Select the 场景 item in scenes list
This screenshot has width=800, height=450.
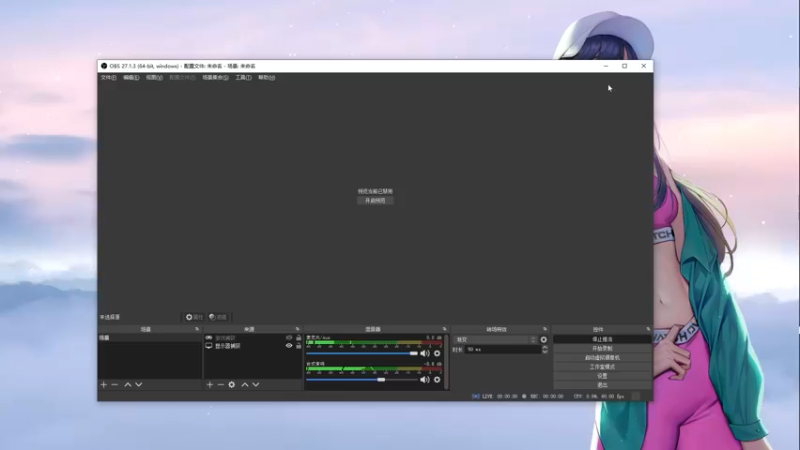click(150, 338)
